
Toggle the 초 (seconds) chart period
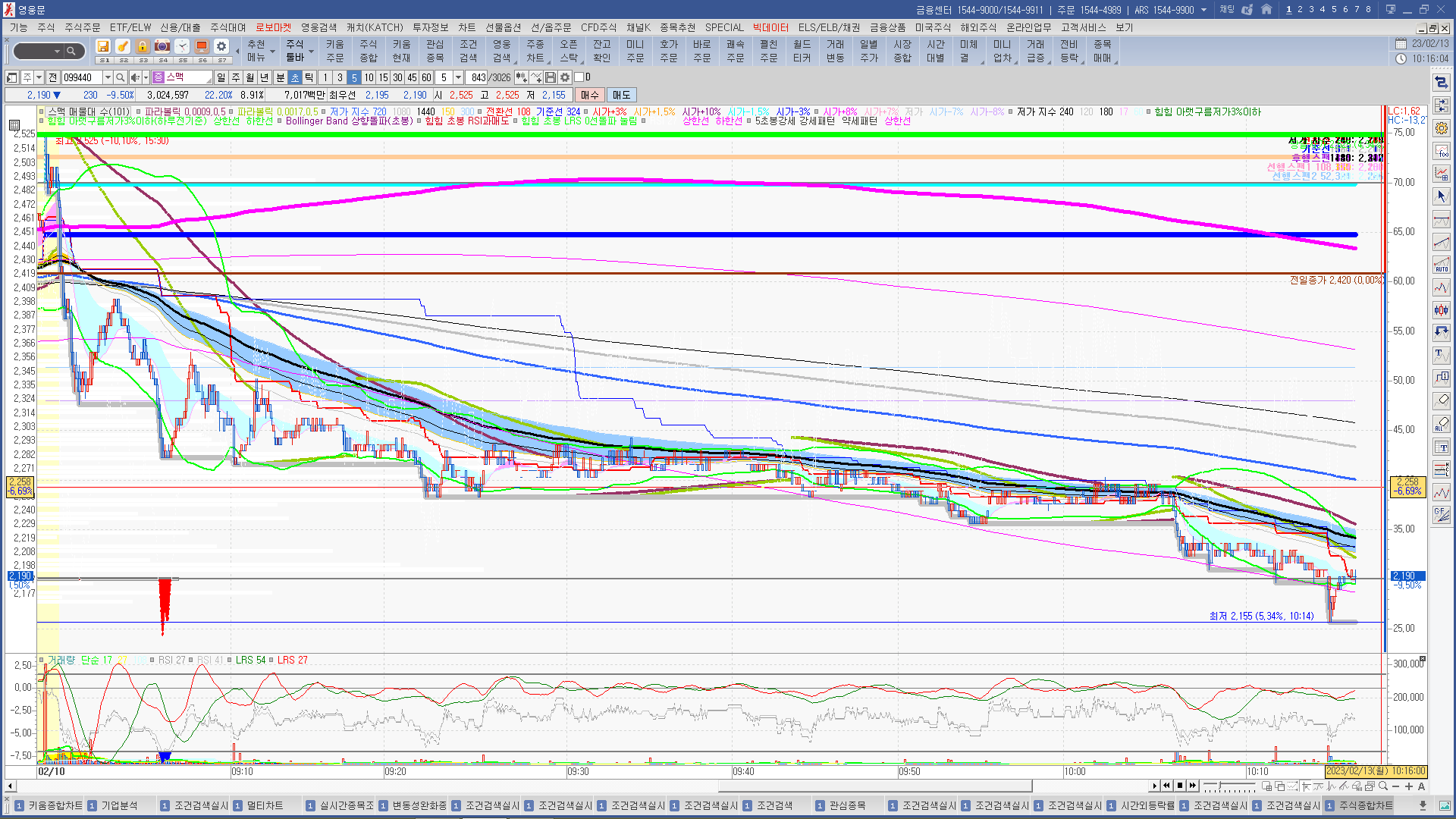point(295,77)
